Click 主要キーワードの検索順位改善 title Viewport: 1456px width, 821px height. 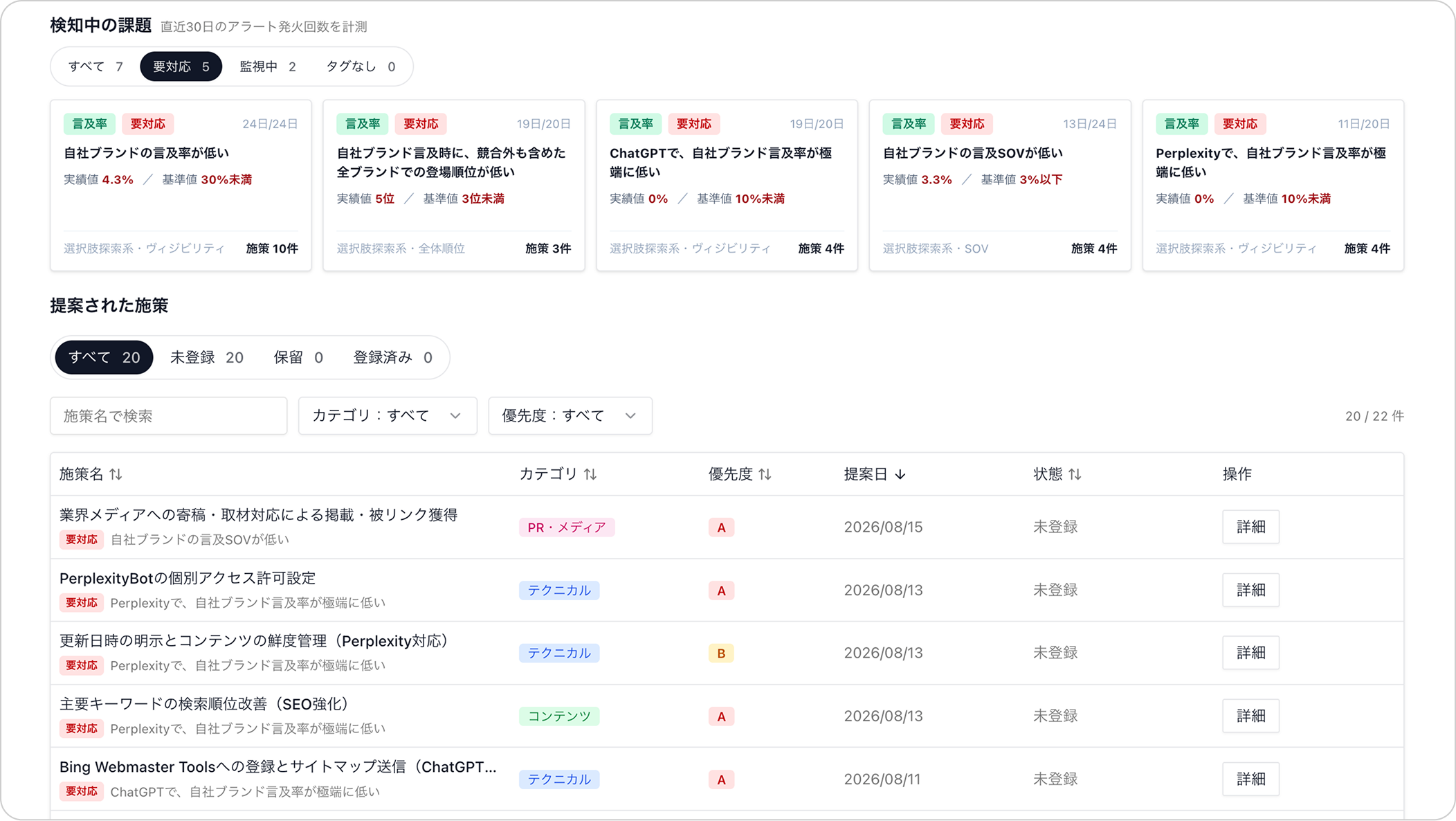point(207,704)
